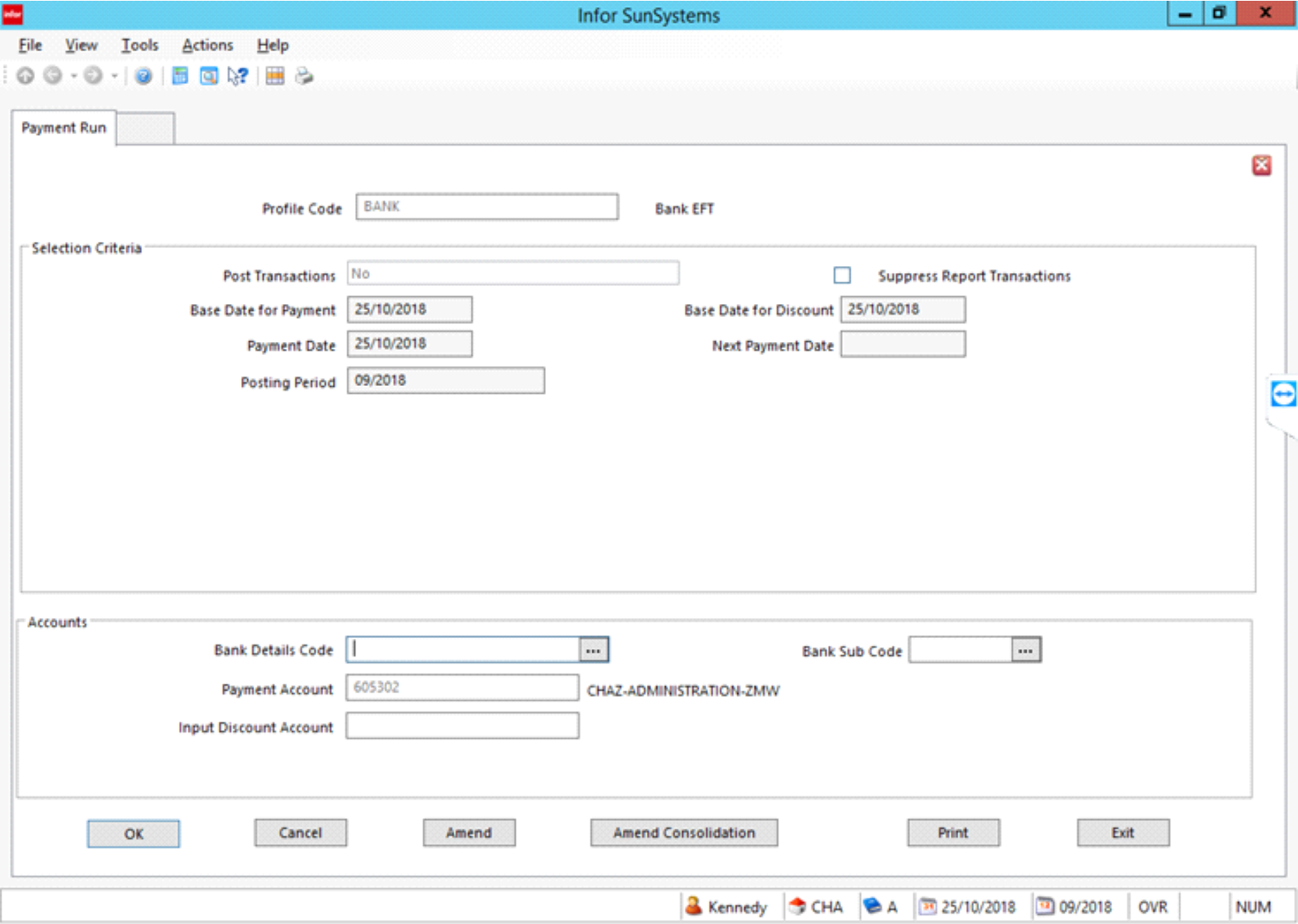
Task: Open the Tools menu
Action: pyautogui.click(x=139, y=46)
